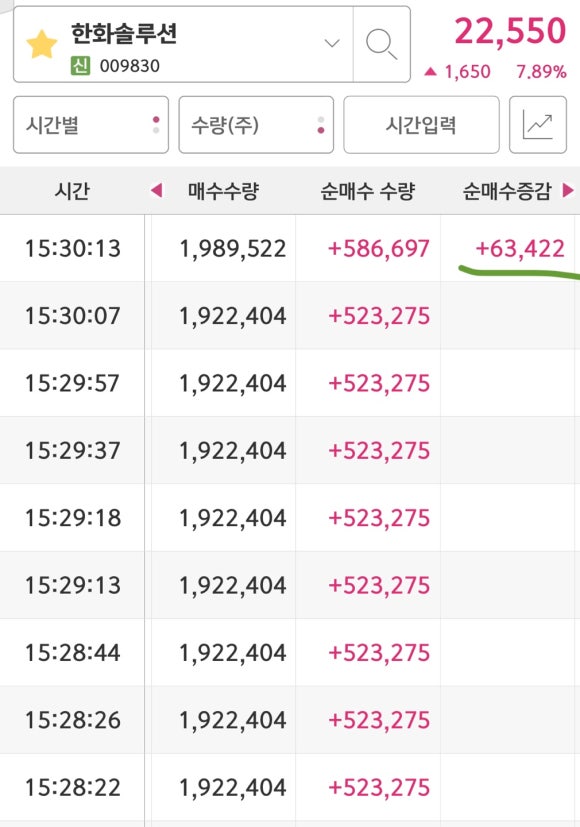580x827 pixels.
Task: Open the 한화솔루션 stock selector box
Action: pos(183,44)
